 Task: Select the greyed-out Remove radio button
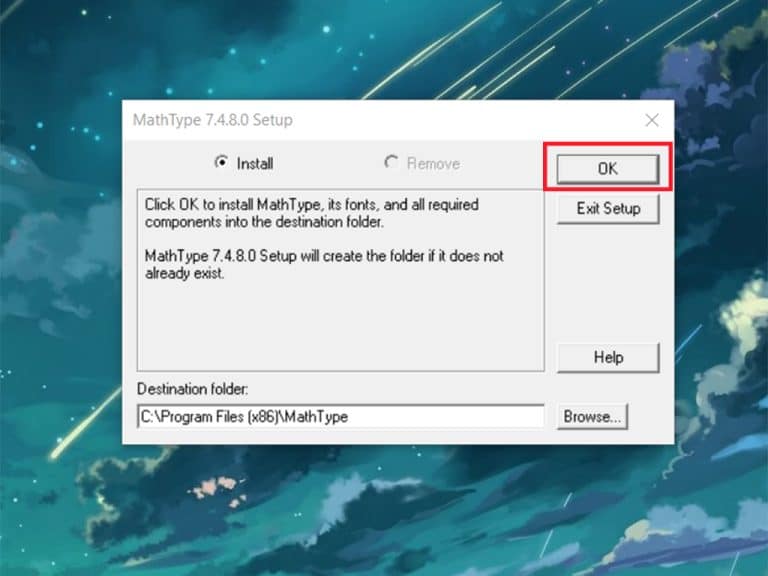pos(391,162)
